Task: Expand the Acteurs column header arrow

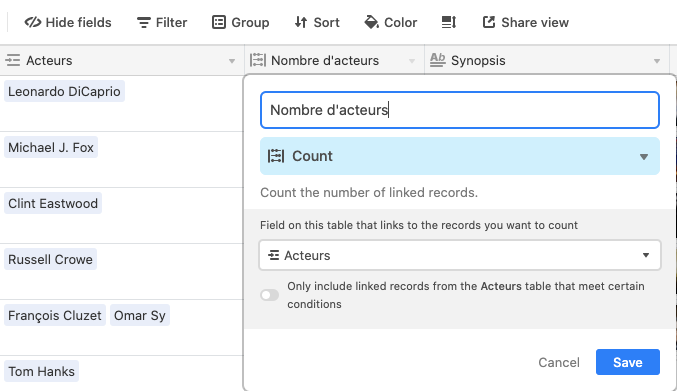Action: coord(232,61)
